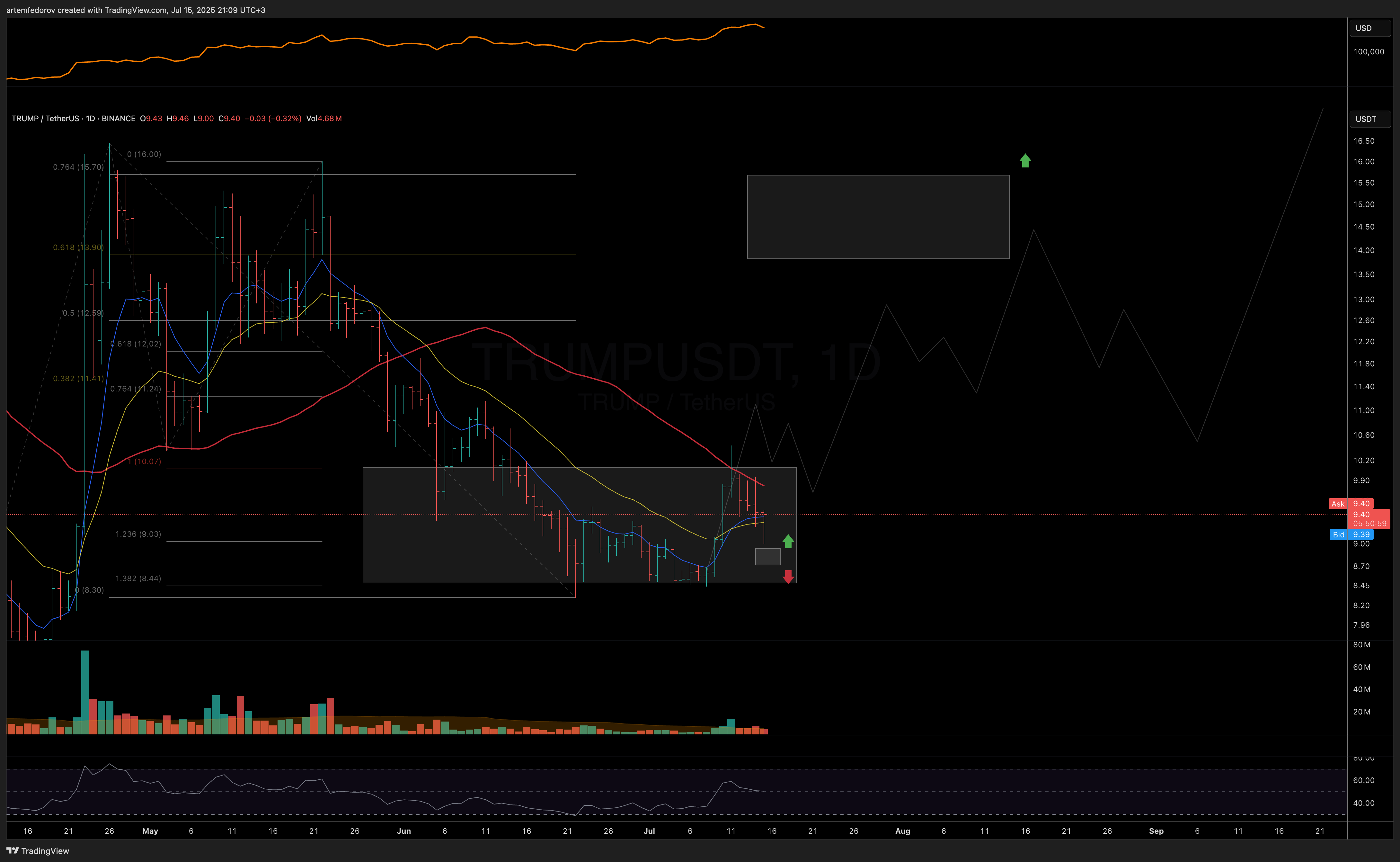Select the Fib label 0.764 (15.70)

pos(78,167)
